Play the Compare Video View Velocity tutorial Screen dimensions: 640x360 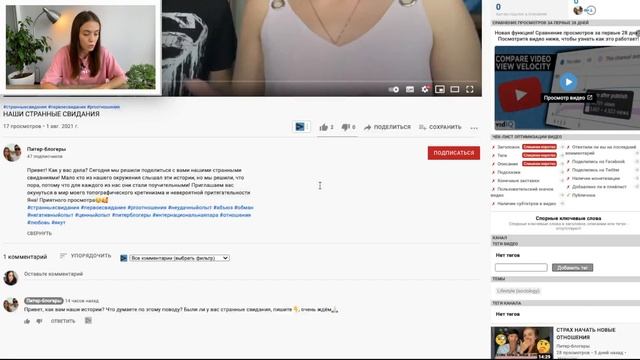[568, 82]
